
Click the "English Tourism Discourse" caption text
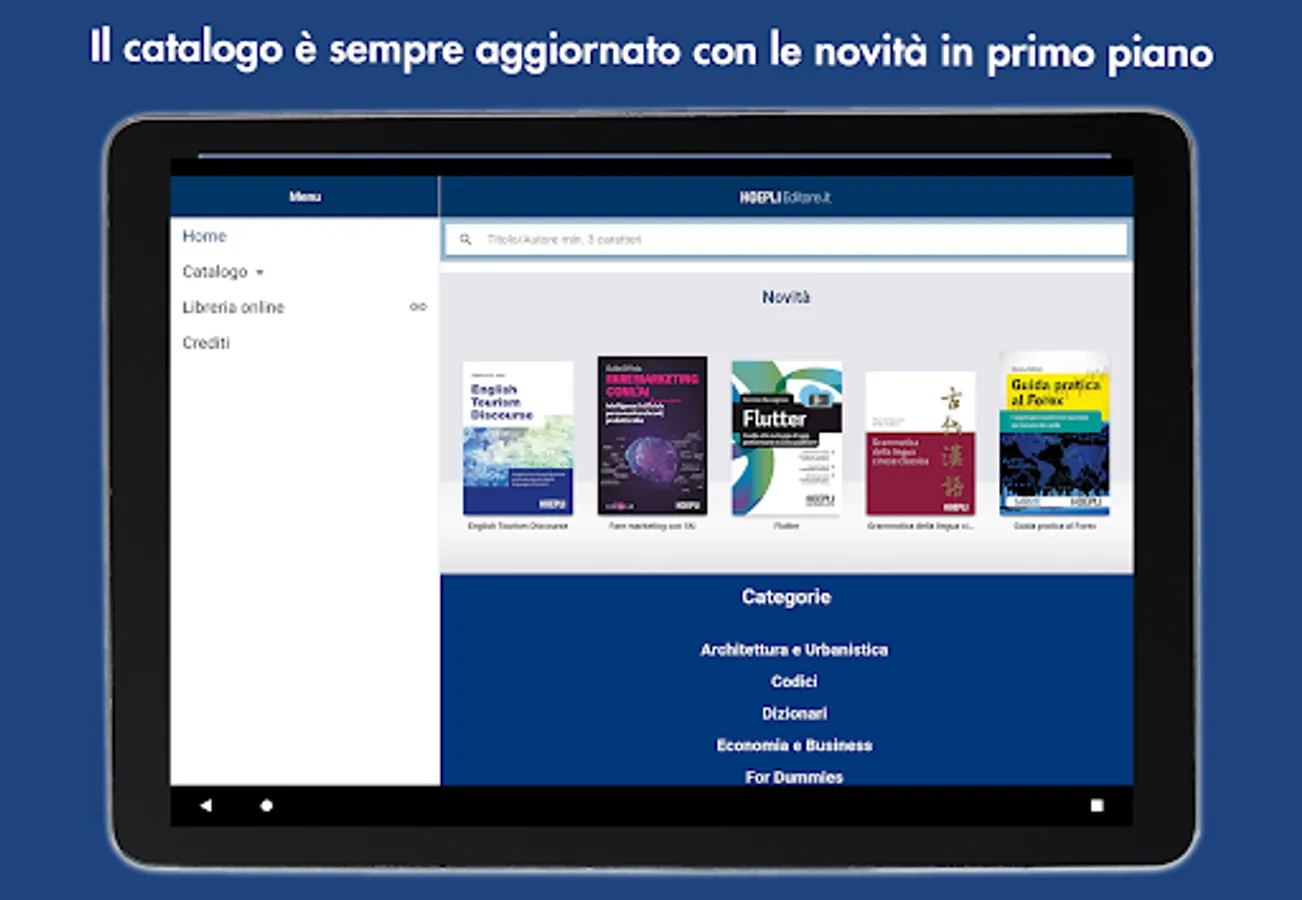518,526
